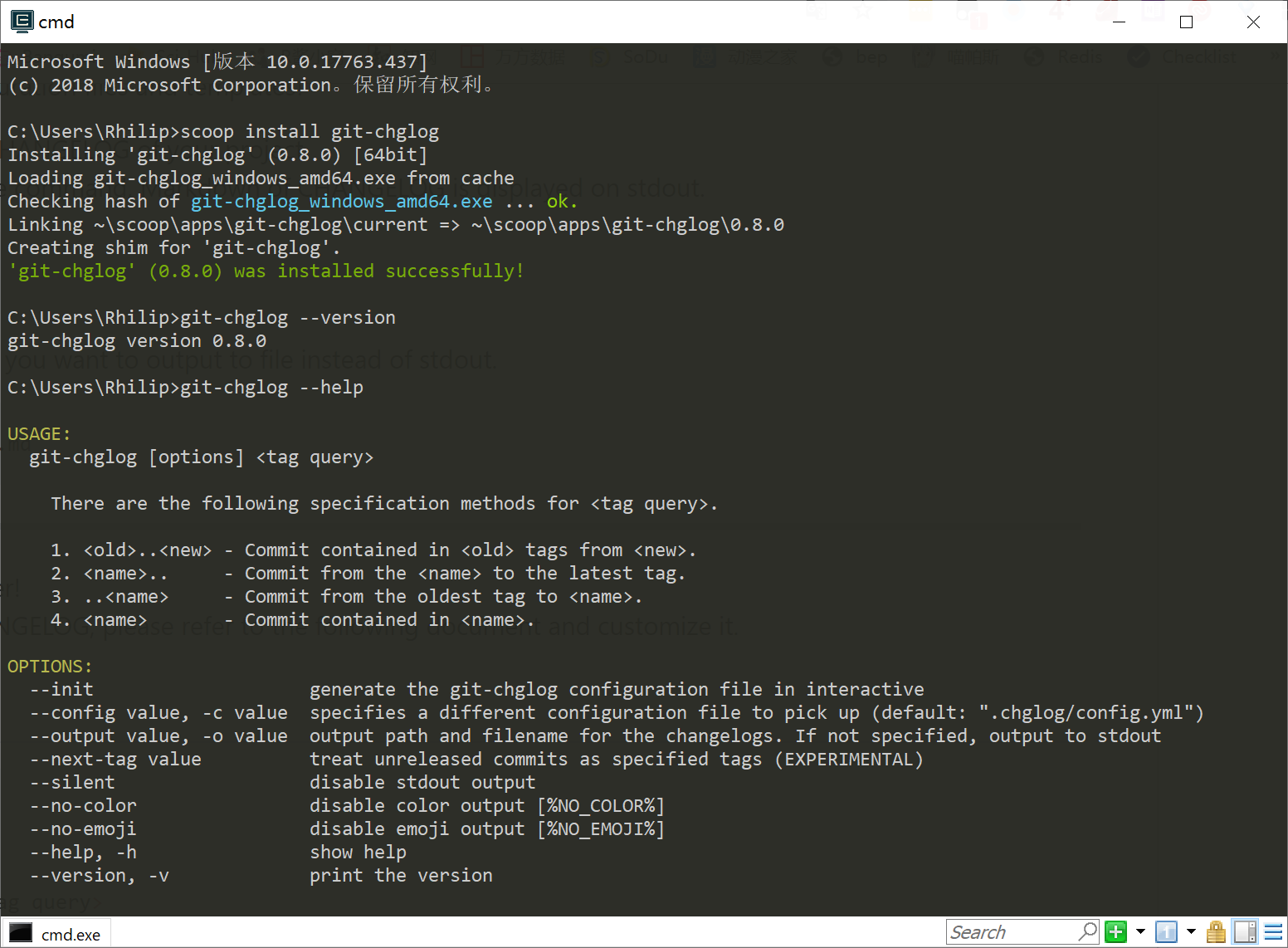This screenshot has width=1288, height=948.
Task: Click the '--init' option text
Action: pyautogui.click(x=61, y=689)
